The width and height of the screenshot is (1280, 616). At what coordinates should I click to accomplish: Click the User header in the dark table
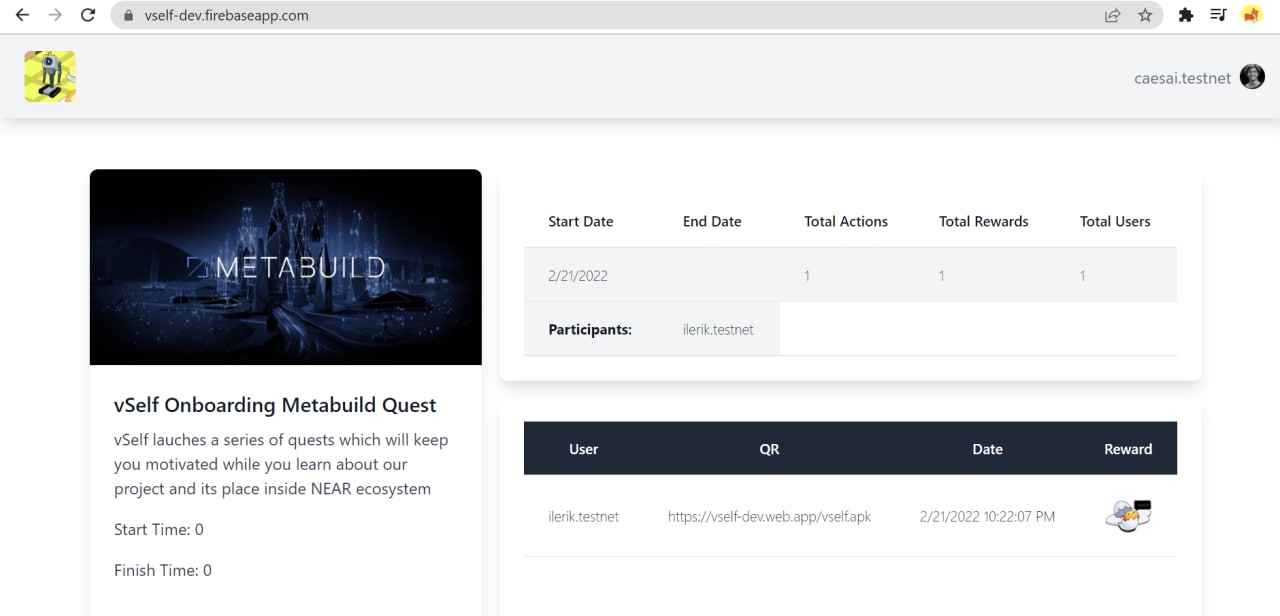[x=583, y=449]
